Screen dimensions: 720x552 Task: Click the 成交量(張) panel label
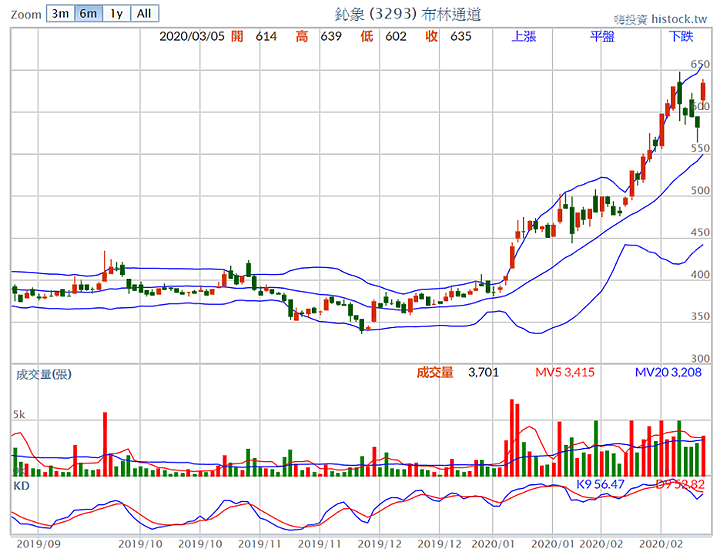pos(44,374)
